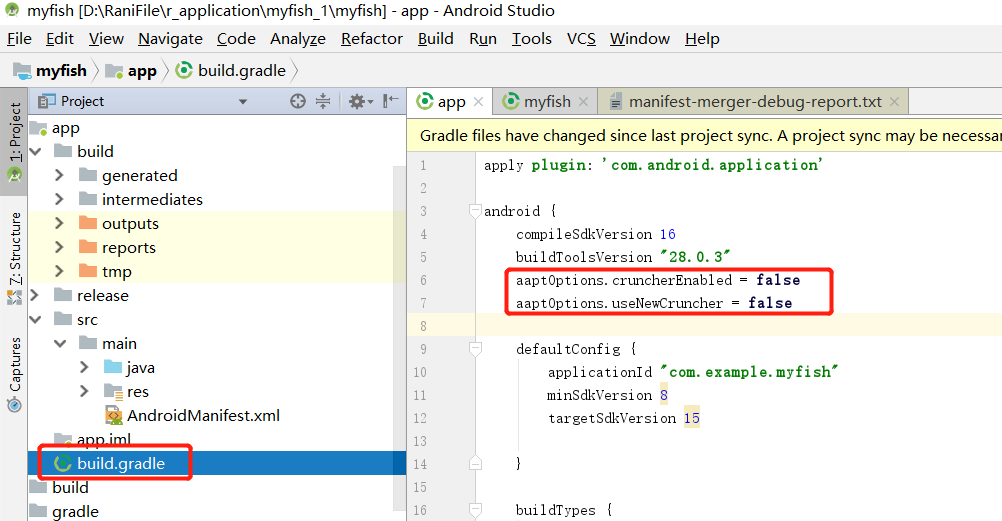The image size is (1002, 521).
Task: Collapse the build folder under app
Action: click(36, 152)
